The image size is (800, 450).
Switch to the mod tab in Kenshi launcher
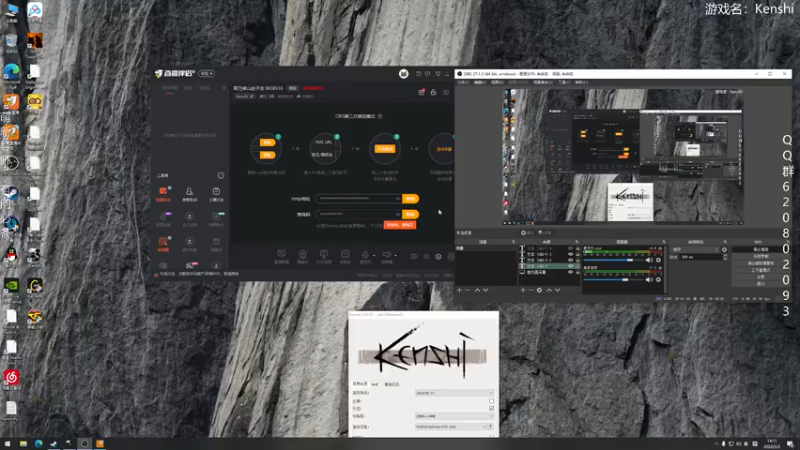click(375, 384)
